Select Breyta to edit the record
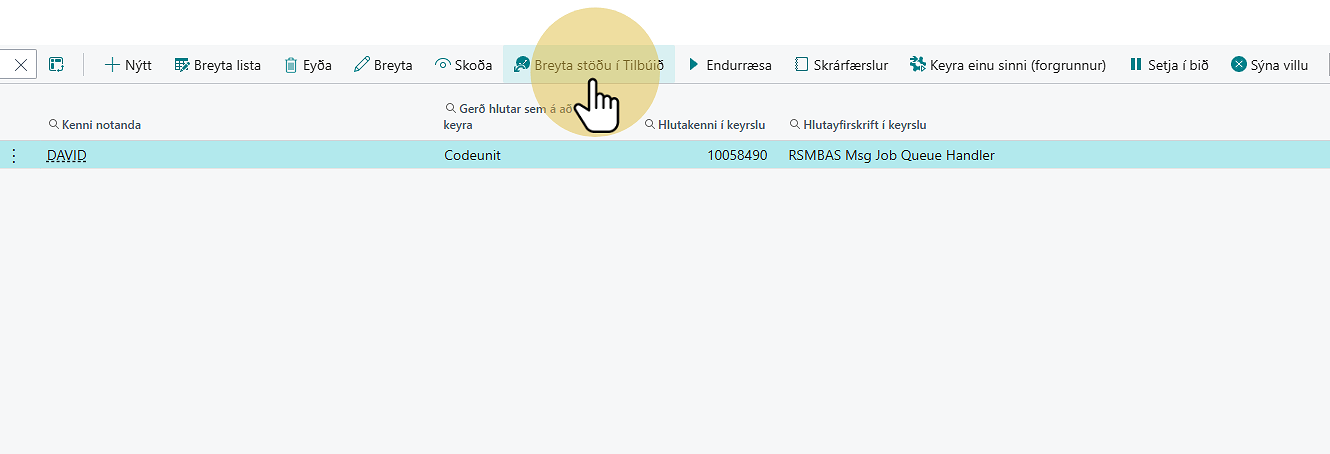This screenshot has width=1330, height=454. (383, 65)
